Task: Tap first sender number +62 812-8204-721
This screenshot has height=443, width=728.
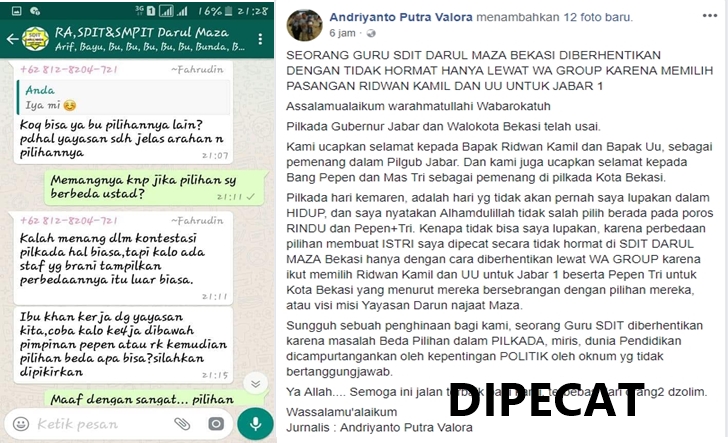Action: click(68, 70)
